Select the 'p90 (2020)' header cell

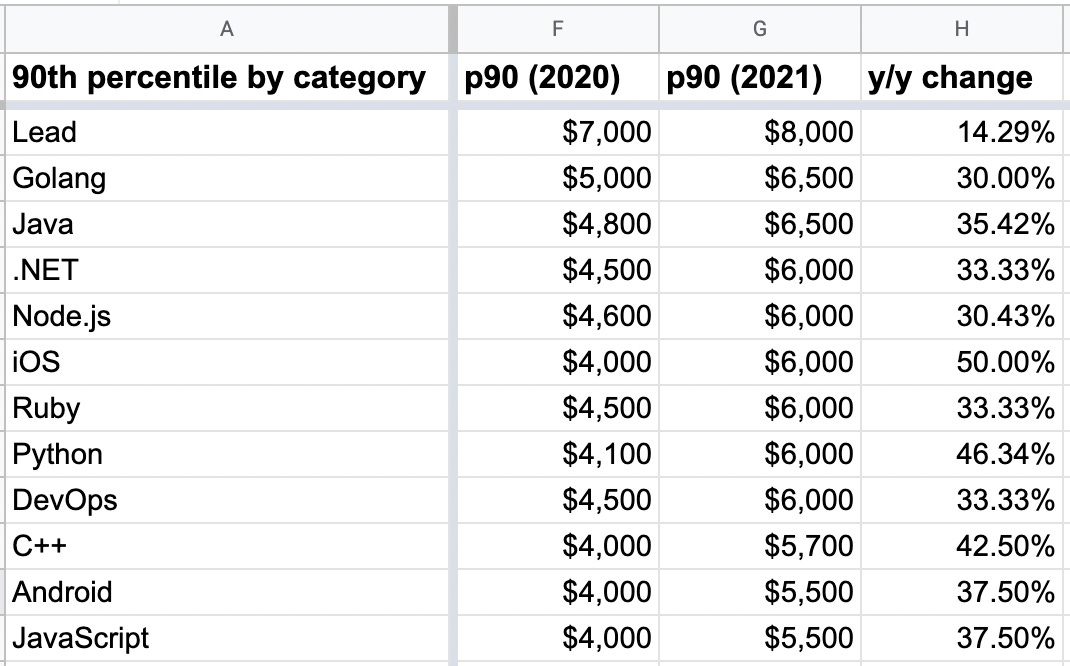point(557,77)
